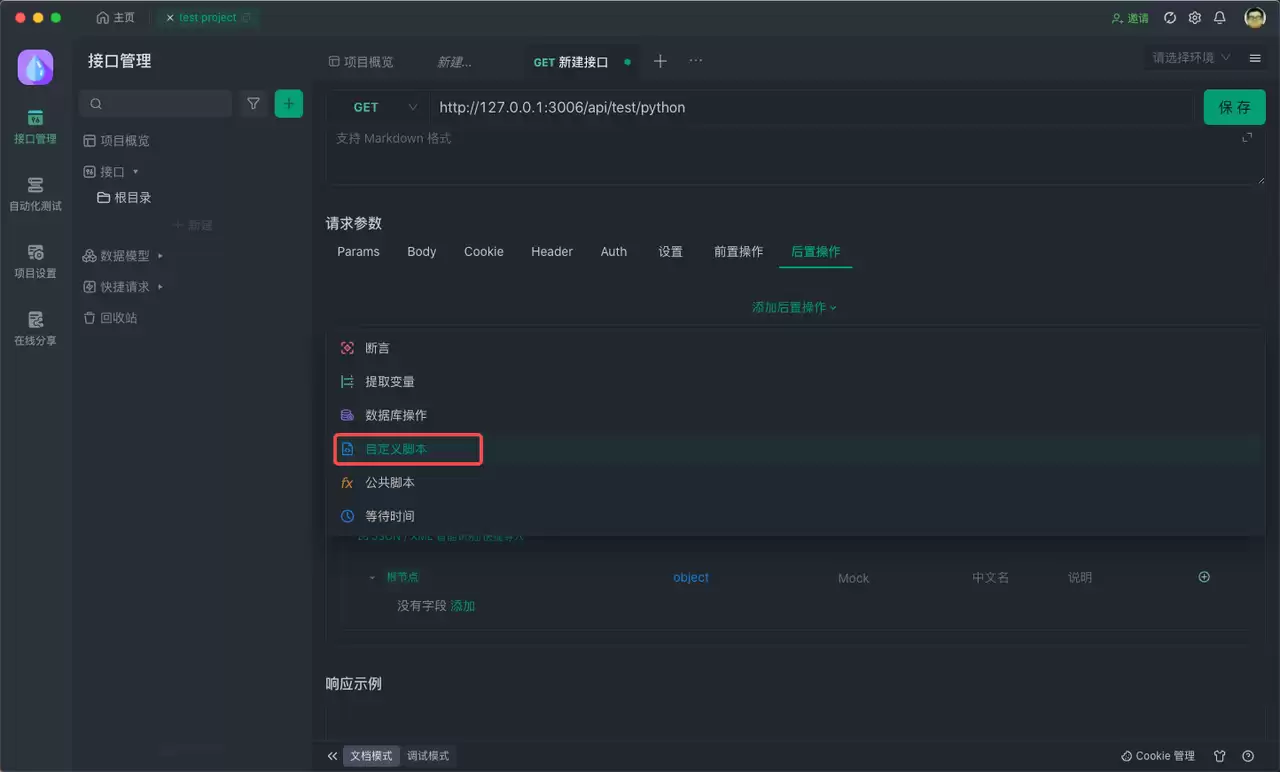Open 在线分享 in the sidebar
This screenshot has width=1280, height=772.
click(35, 329)
